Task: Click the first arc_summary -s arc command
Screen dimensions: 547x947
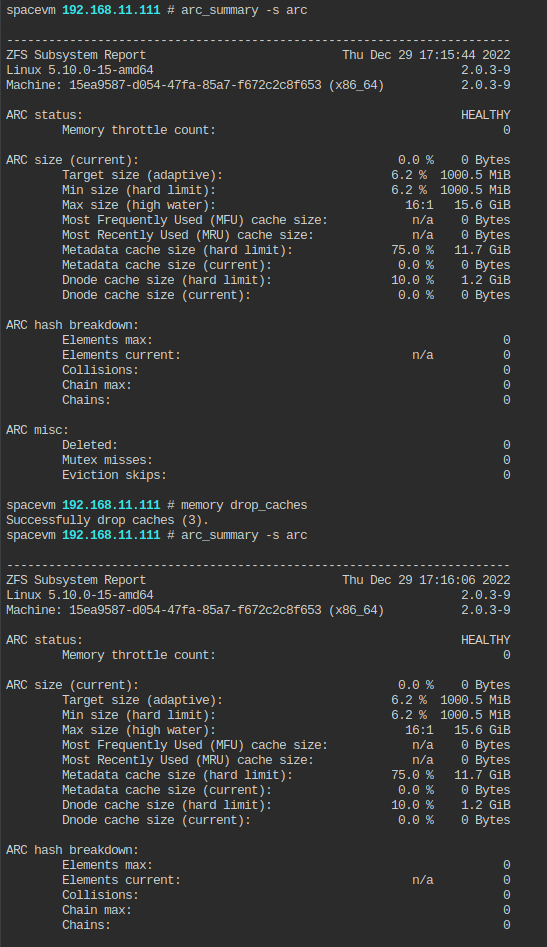Action: (x=244, y=10)
